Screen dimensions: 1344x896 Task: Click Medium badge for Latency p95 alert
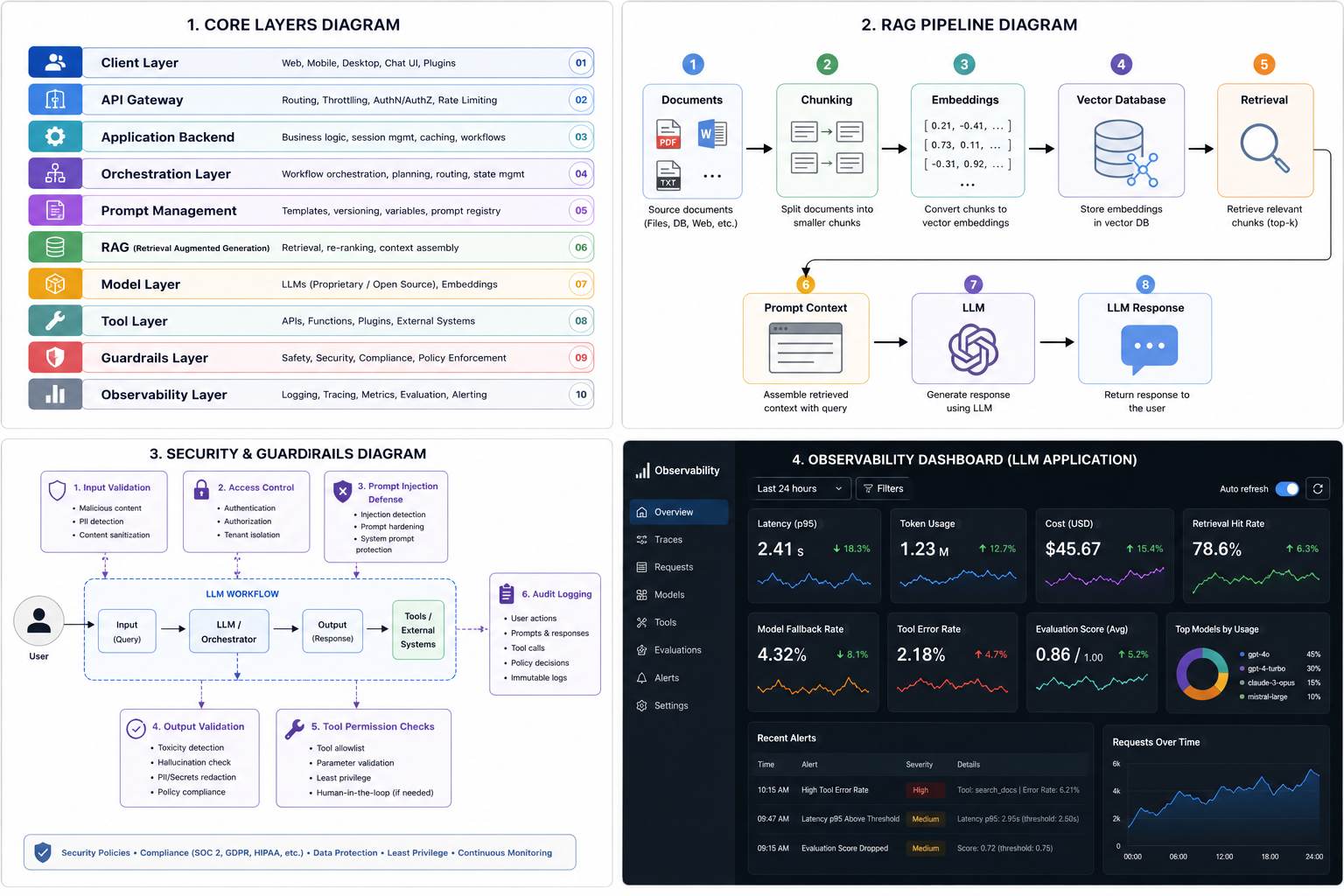point(925,819)
